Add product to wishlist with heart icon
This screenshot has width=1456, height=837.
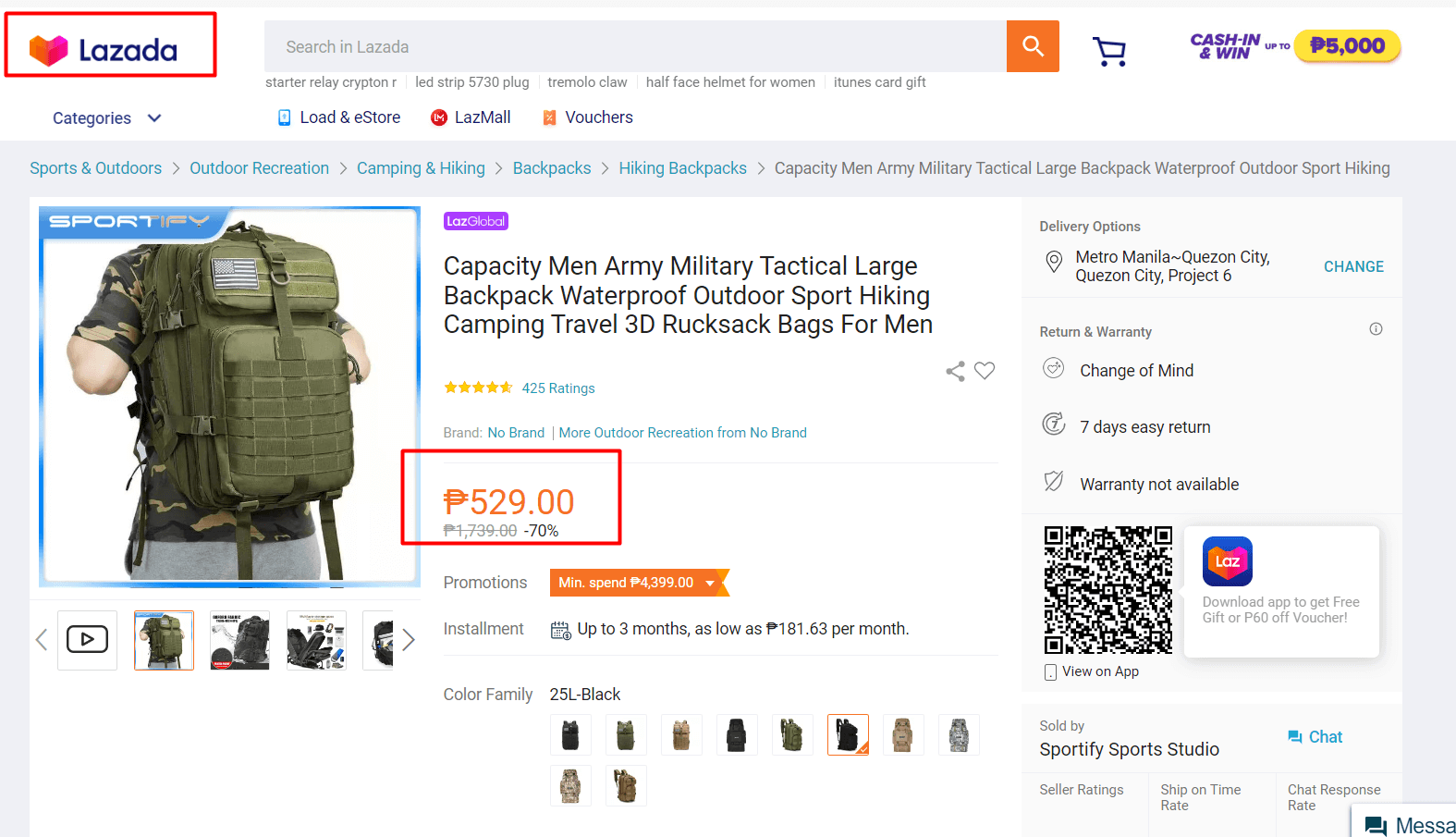[x=985, y=371]
